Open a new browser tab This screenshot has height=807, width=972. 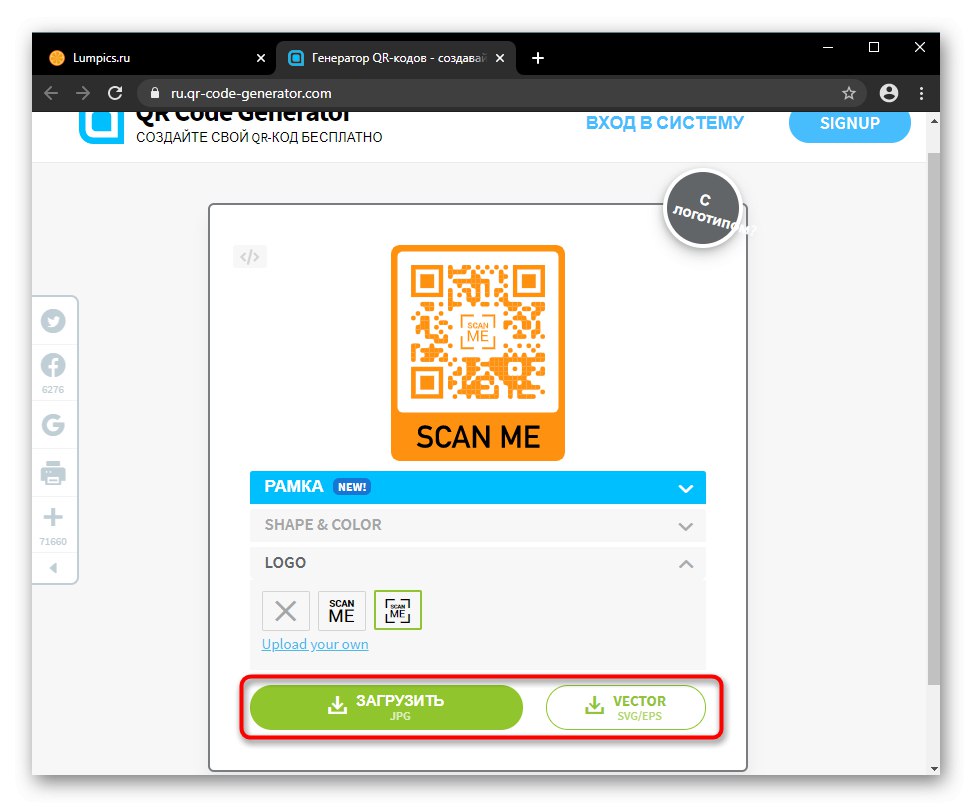538,58
